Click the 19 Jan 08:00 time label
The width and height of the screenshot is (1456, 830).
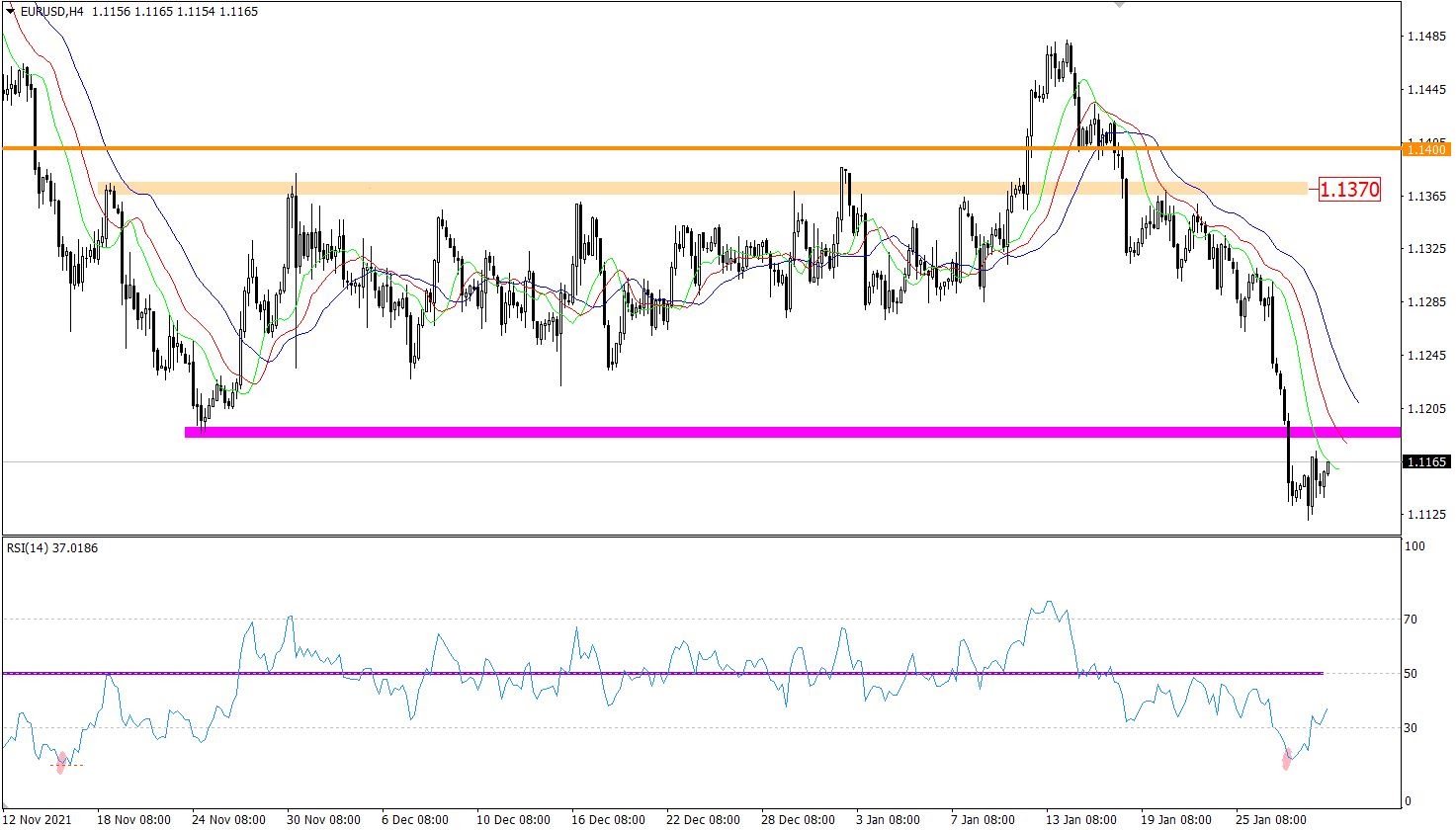coord(1176,820)
